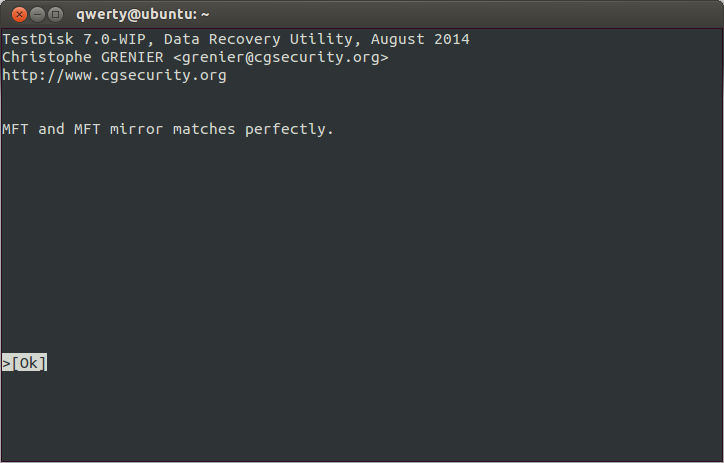Click the August 2014 date text
724x463 pixels.
[420, 39]
